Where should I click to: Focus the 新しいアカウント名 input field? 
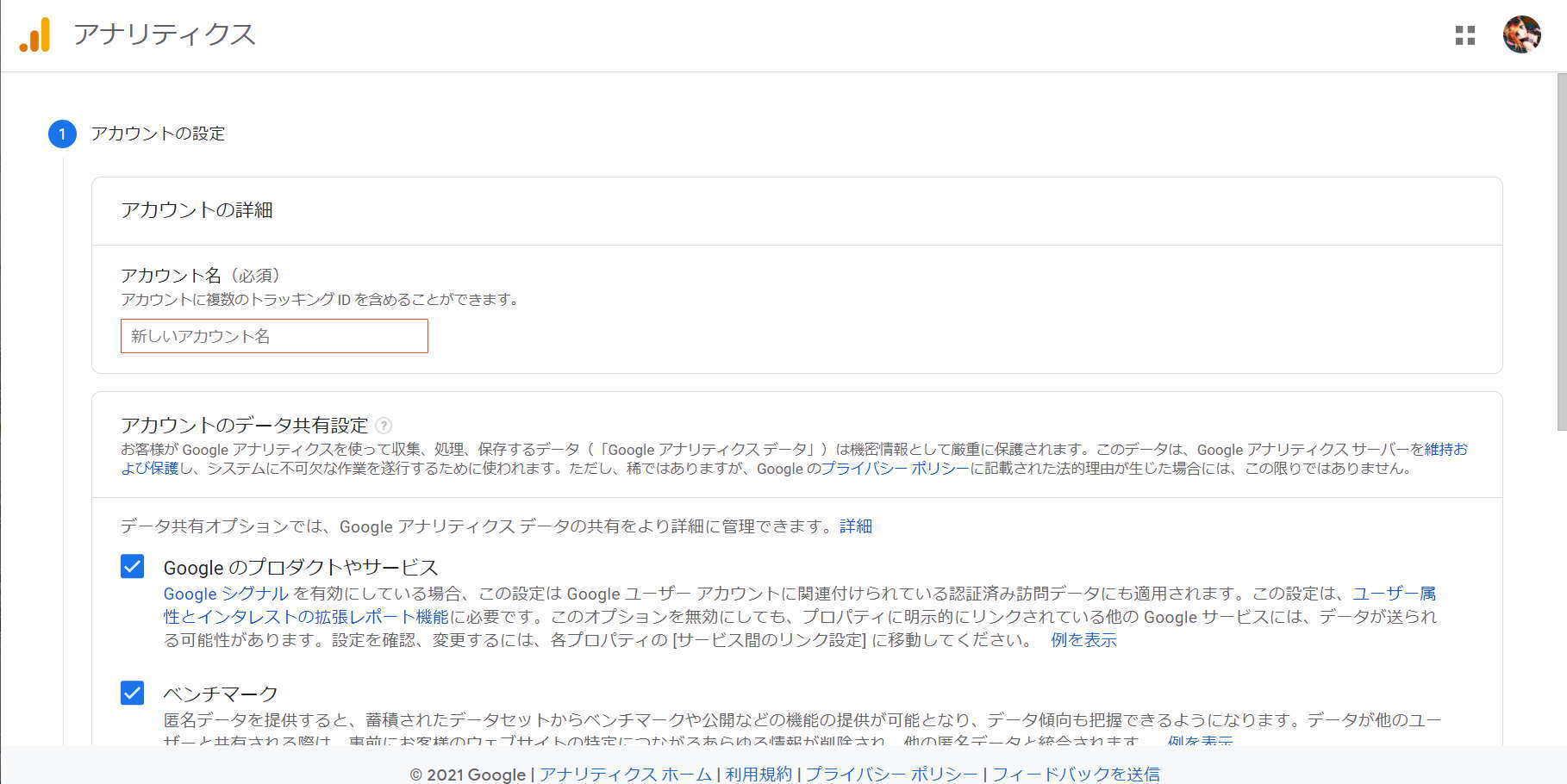[x=274, y=336]
